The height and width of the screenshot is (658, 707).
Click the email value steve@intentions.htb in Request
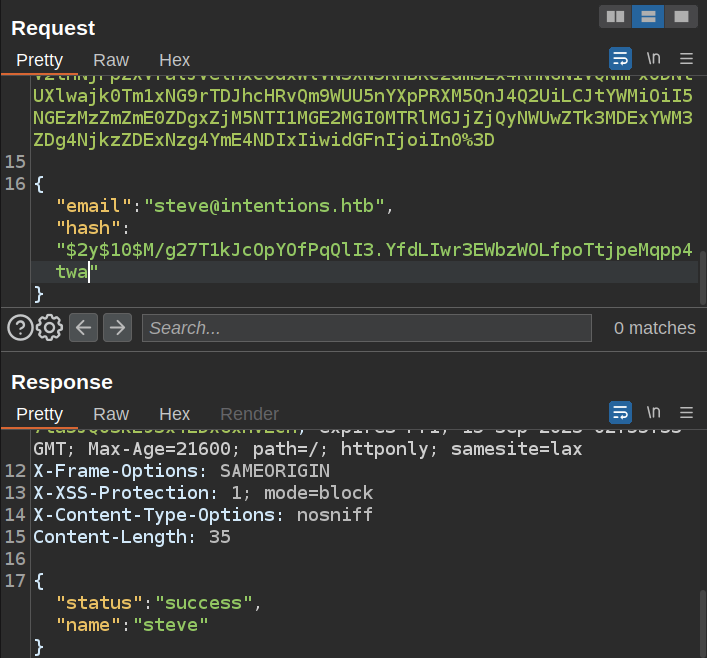point(264,207)
